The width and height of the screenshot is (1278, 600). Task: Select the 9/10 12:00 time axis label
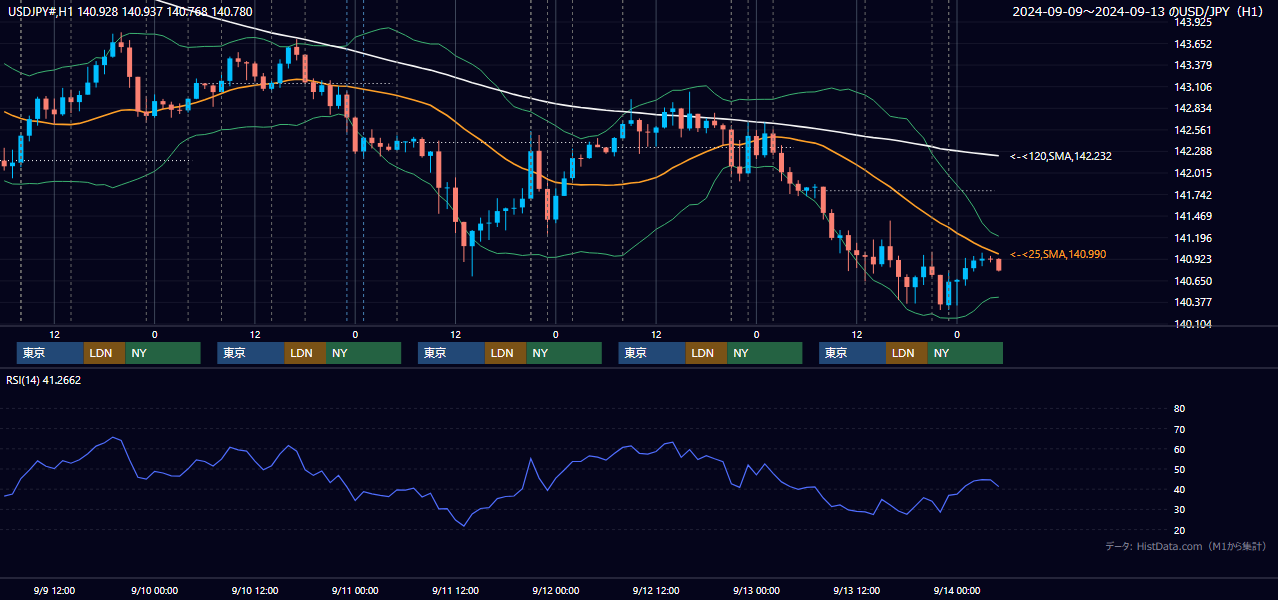255,590
